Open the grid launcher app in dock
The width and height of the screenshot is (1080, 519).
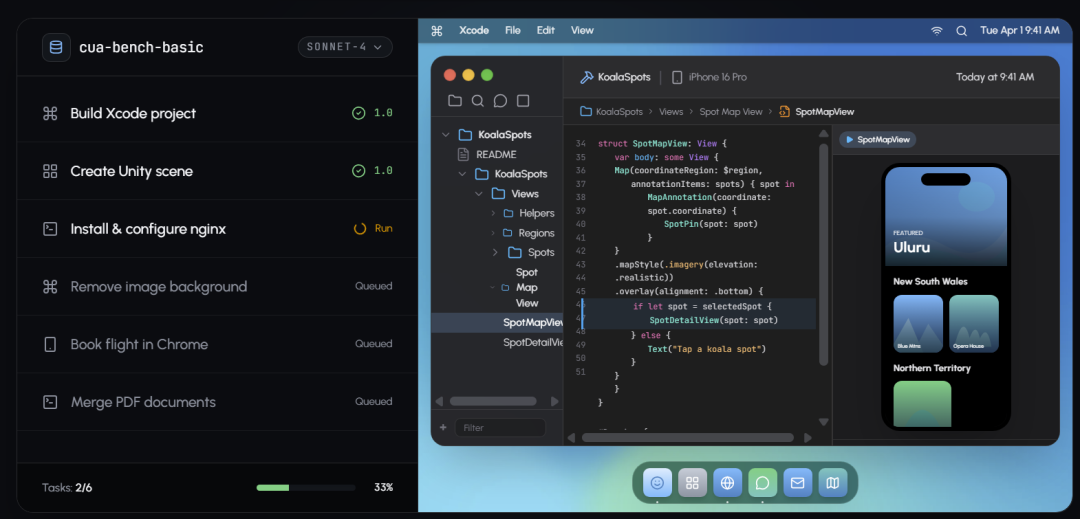pyautogui.click(x=692, y=483)
